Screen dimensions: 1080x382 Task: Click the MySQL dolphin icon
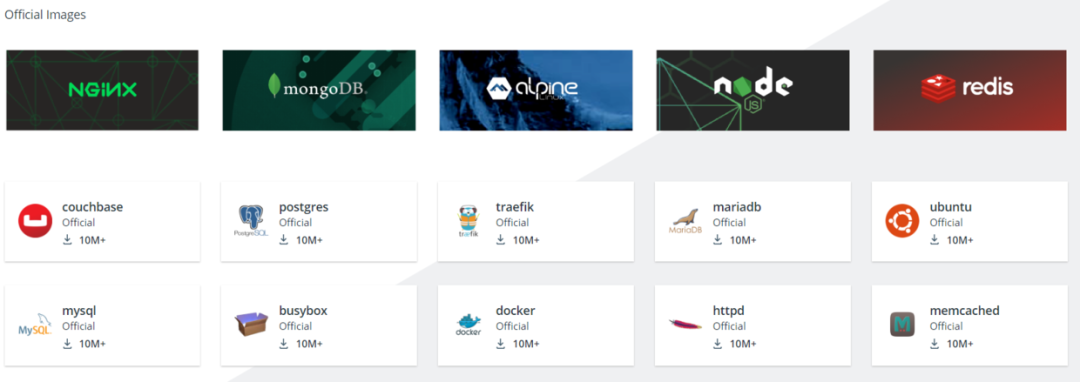click(35, 324)
